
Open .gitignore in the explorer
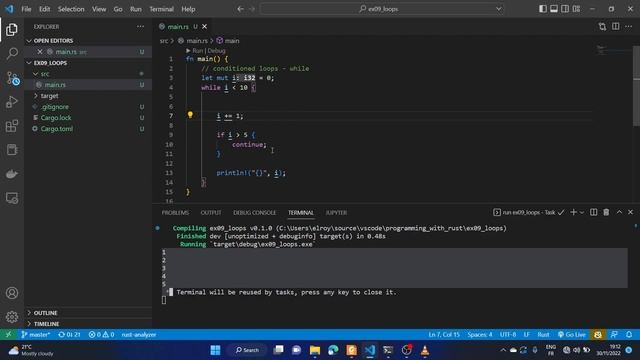point(55,107)
